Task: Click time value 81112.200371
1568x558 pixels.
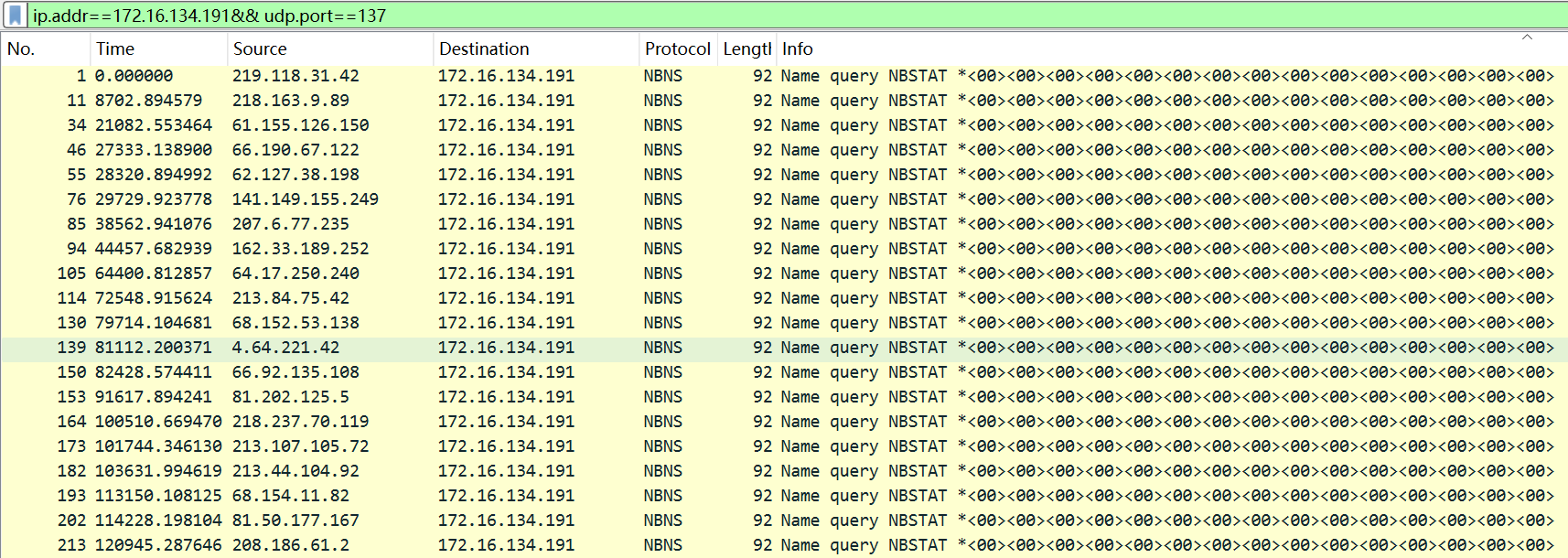Action: [x=154, y=348]
